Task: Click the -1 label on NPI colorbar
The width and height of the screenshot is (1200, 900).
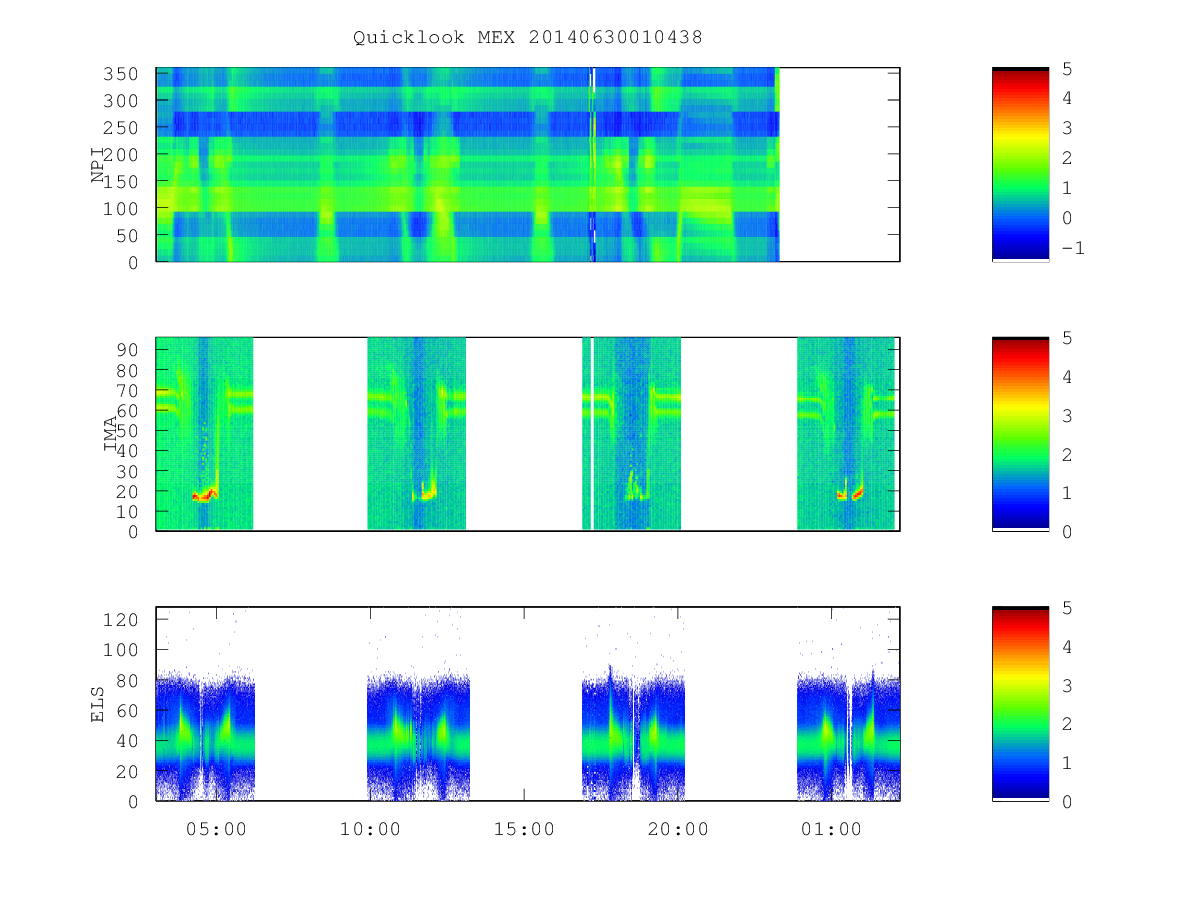Action: pyautogui.click(x=1072, y=248)
